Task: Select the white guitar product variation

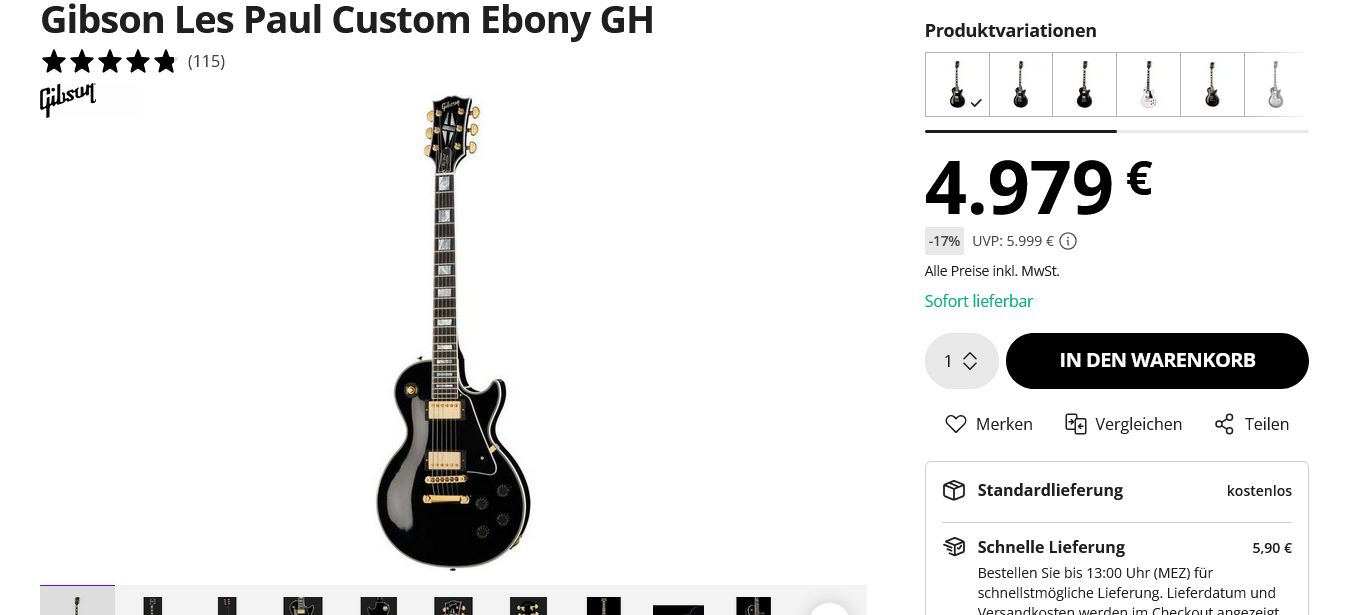Action: (1148, 85)
